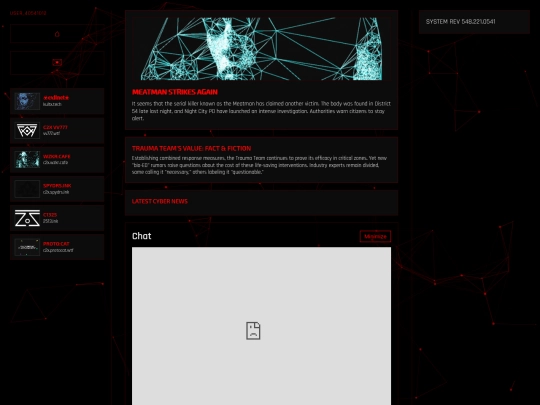Open the Meatman Strikes Again headline

coord(175,92)
